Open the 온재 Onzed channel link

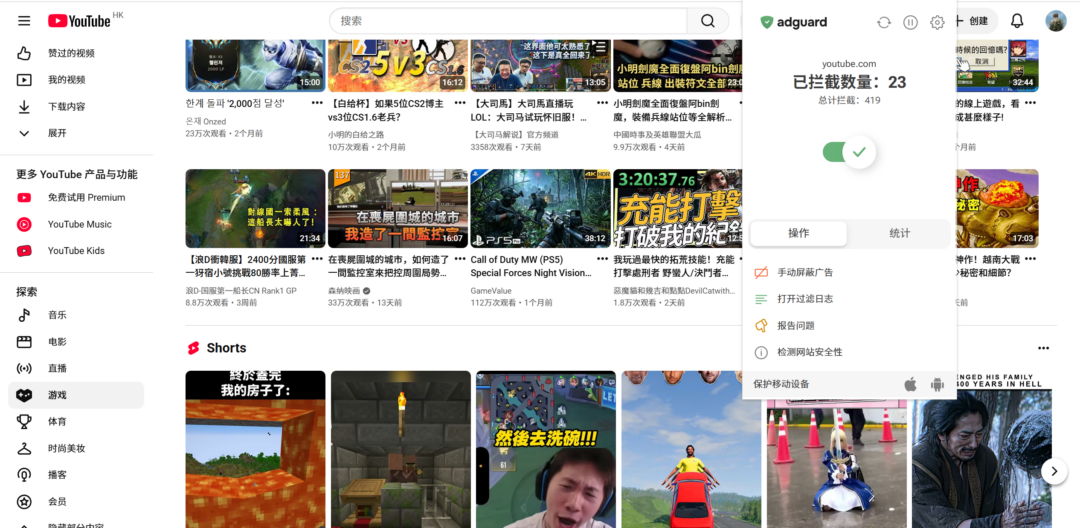205,121
